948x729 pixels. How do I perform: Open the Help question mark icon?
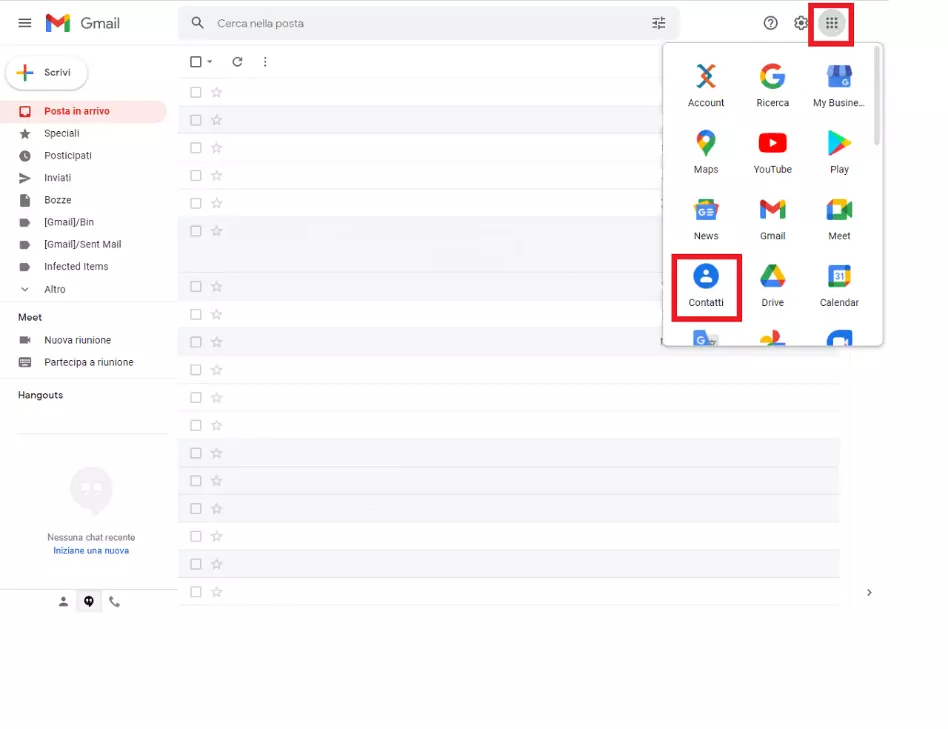point(770,23)
